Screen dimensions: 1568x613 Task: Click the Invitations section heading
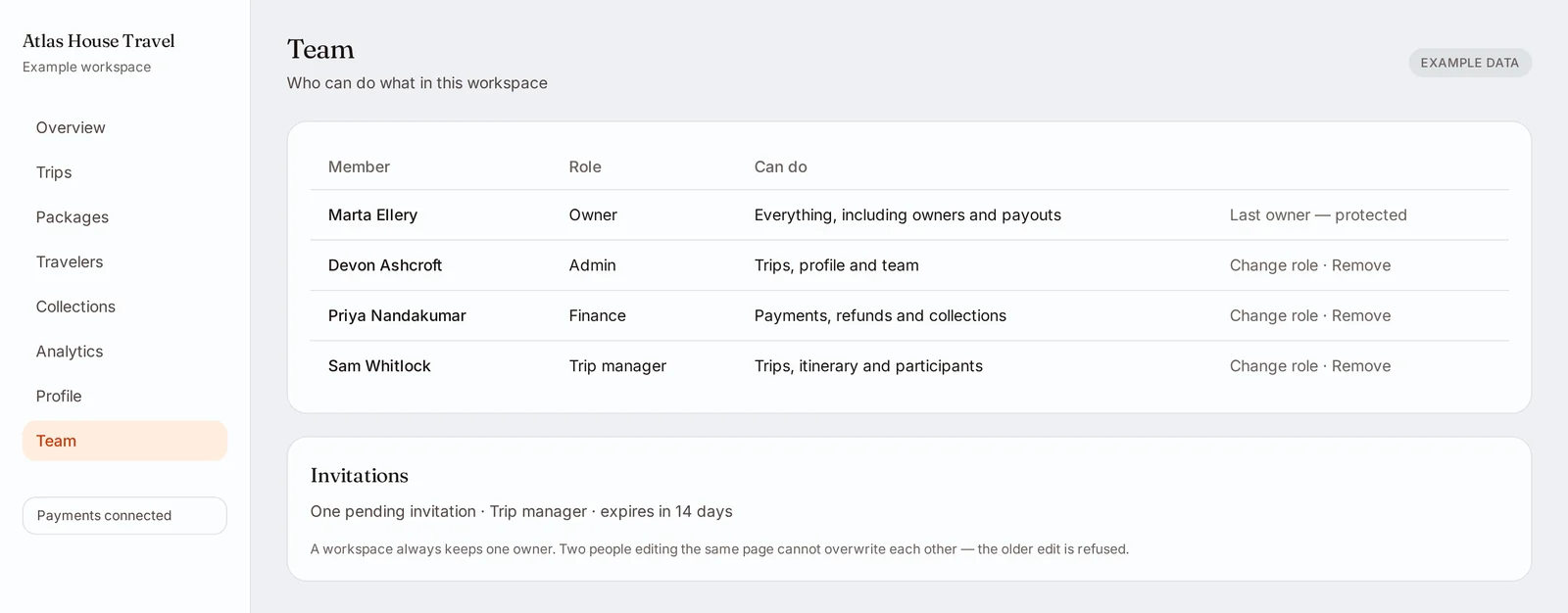[x=360, y=475]
